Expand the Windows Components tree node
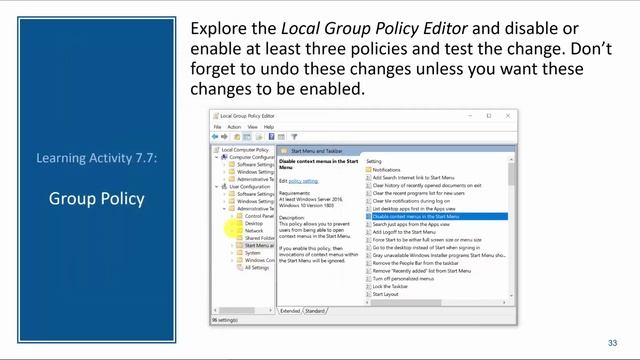The image size is (640, 360). pyautogui.click(x=233, y=260)
